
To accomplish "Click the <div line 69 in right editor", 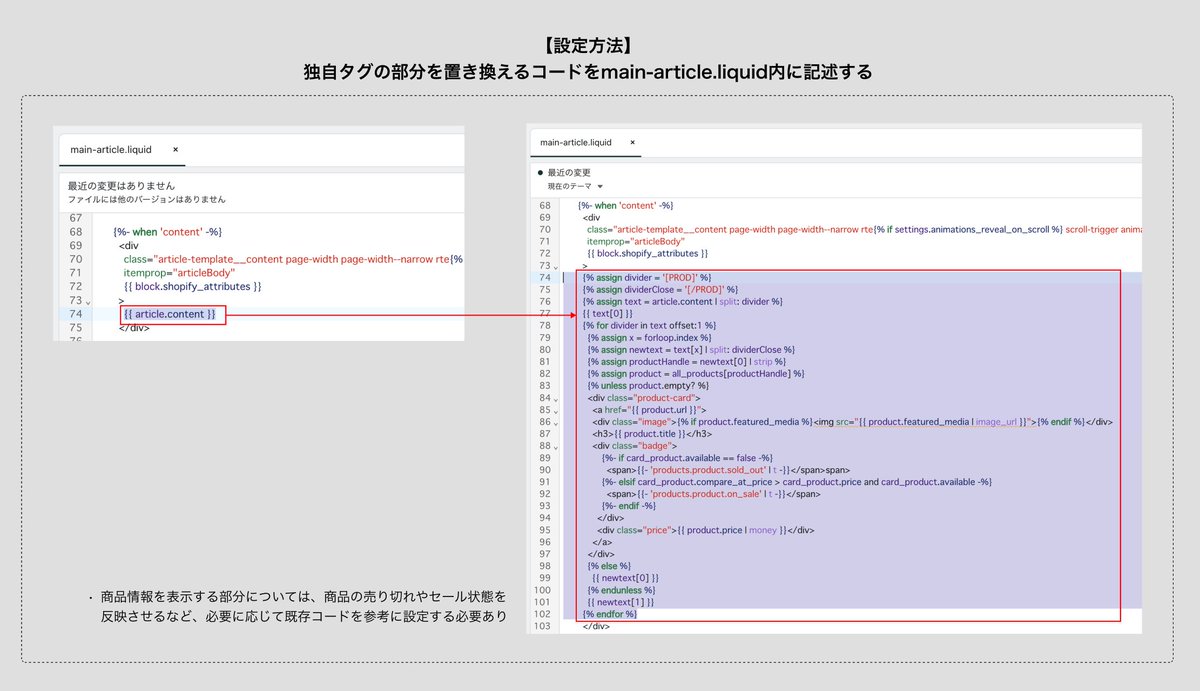I will (x=591, y=217).
